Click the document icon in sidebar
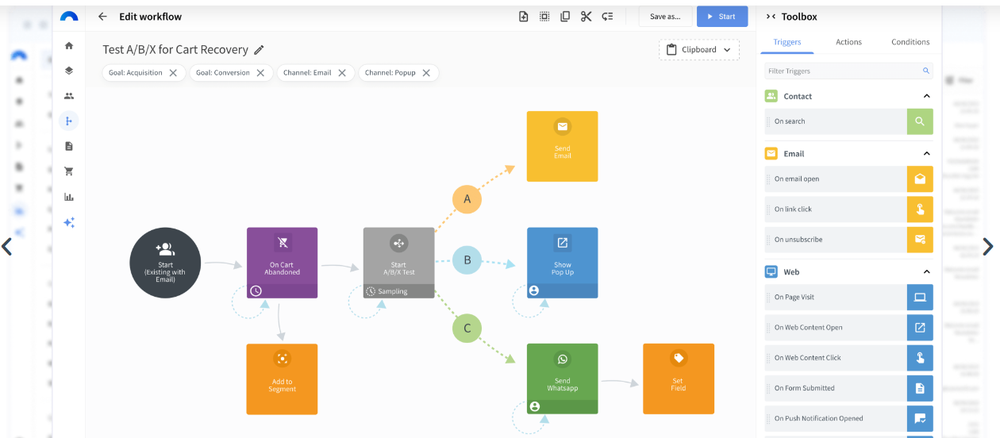The image size is (1000, 438). click(69, 146)
